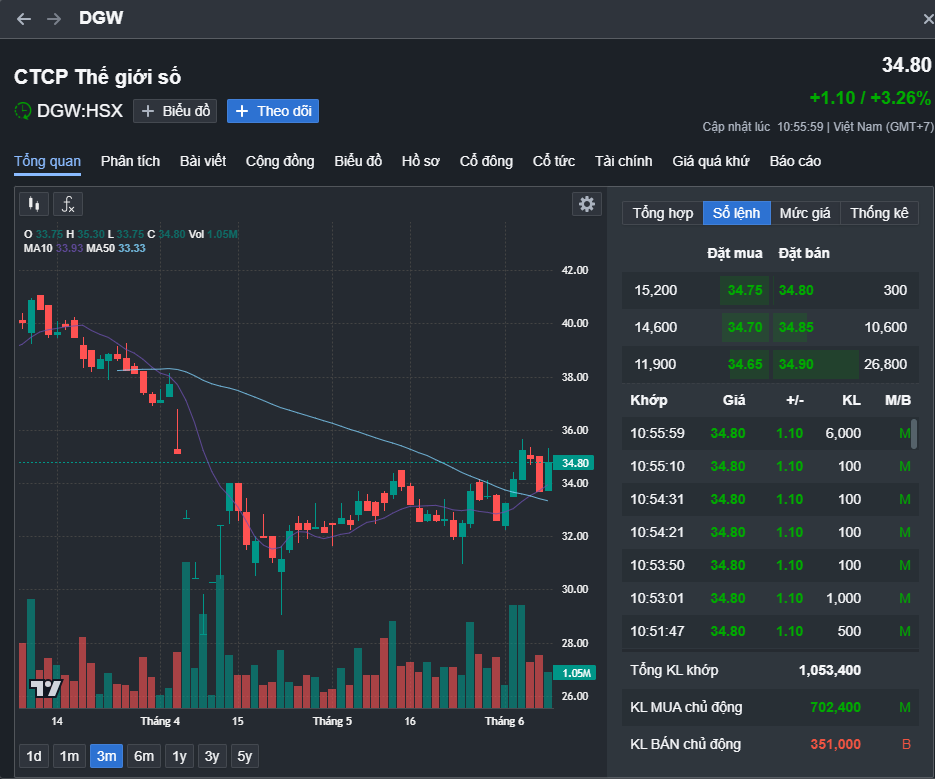This screenshot has width=935, height=779.
Task: Set chart range to 1m
Action: (69, 756)
